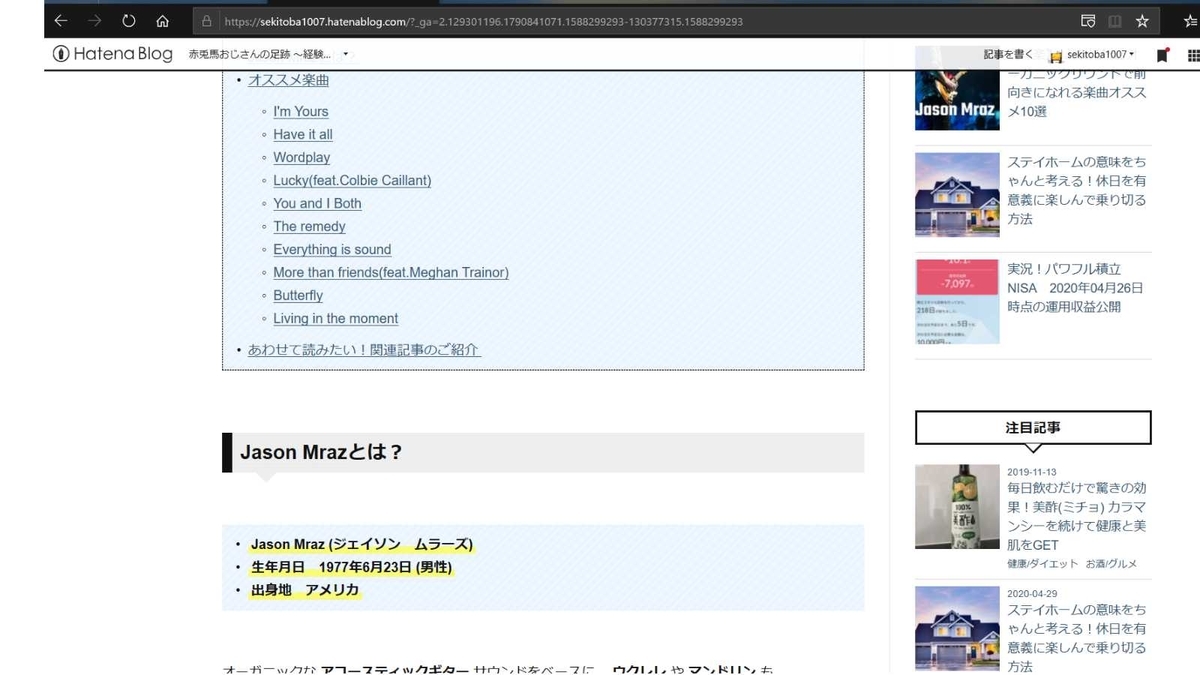
Task: Open the Hatena services grid icon
Action: (x=1192, y=55)
